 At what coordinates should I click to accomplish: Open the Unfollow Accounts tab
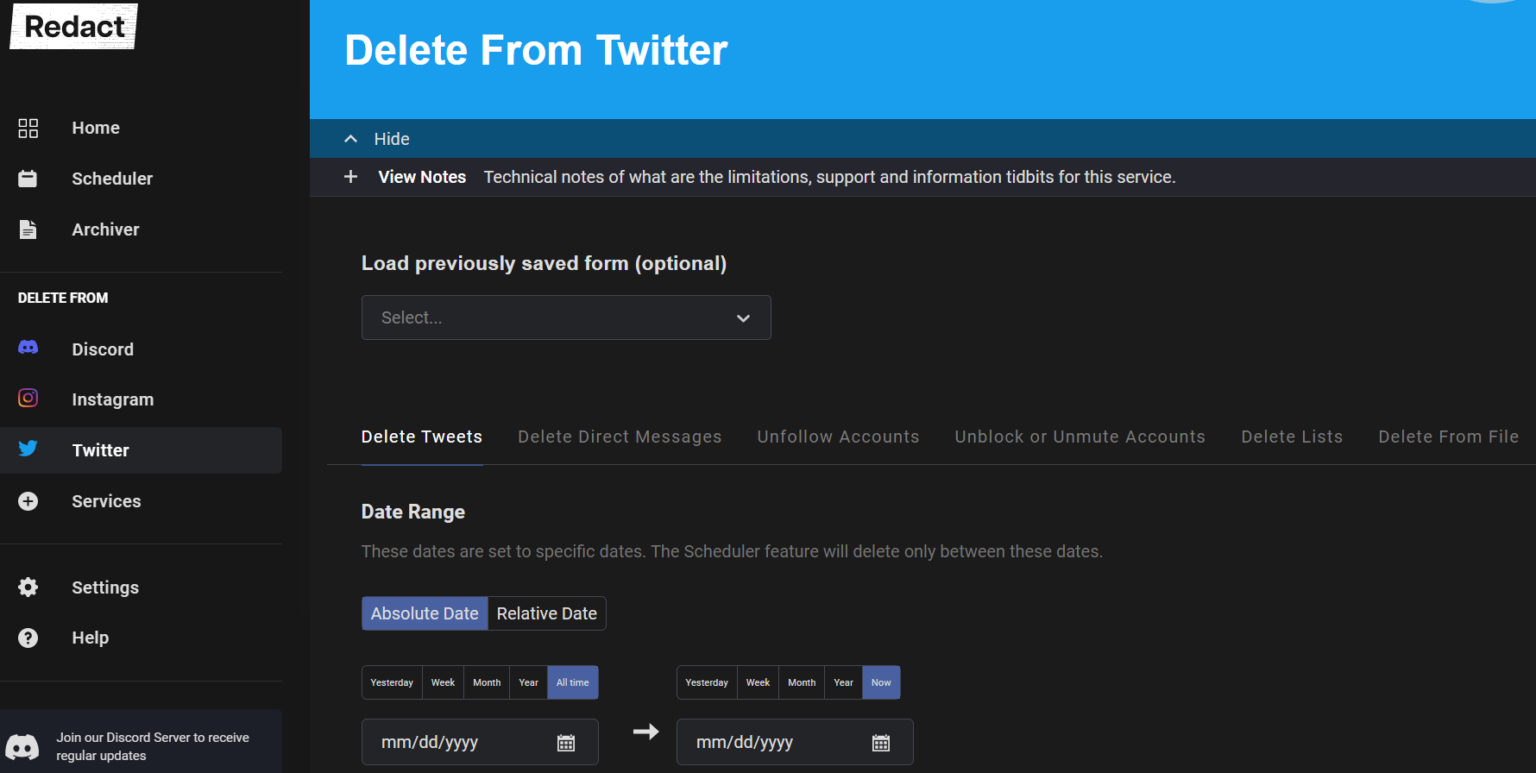838,437
